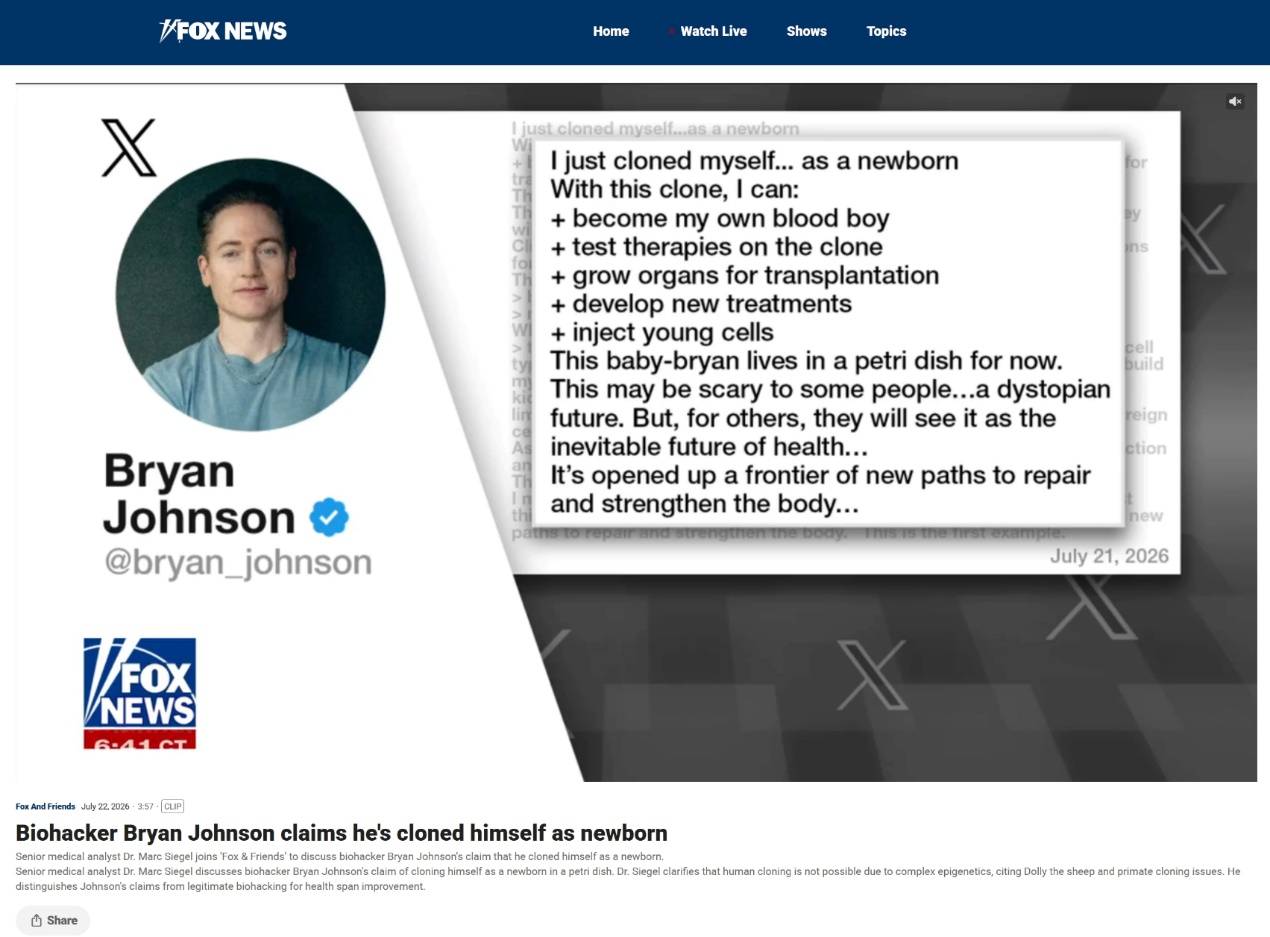Click the CLIP tag label
Viewport: 1270px width, 937px height.
pyautogui.click(x=172, y=806)
